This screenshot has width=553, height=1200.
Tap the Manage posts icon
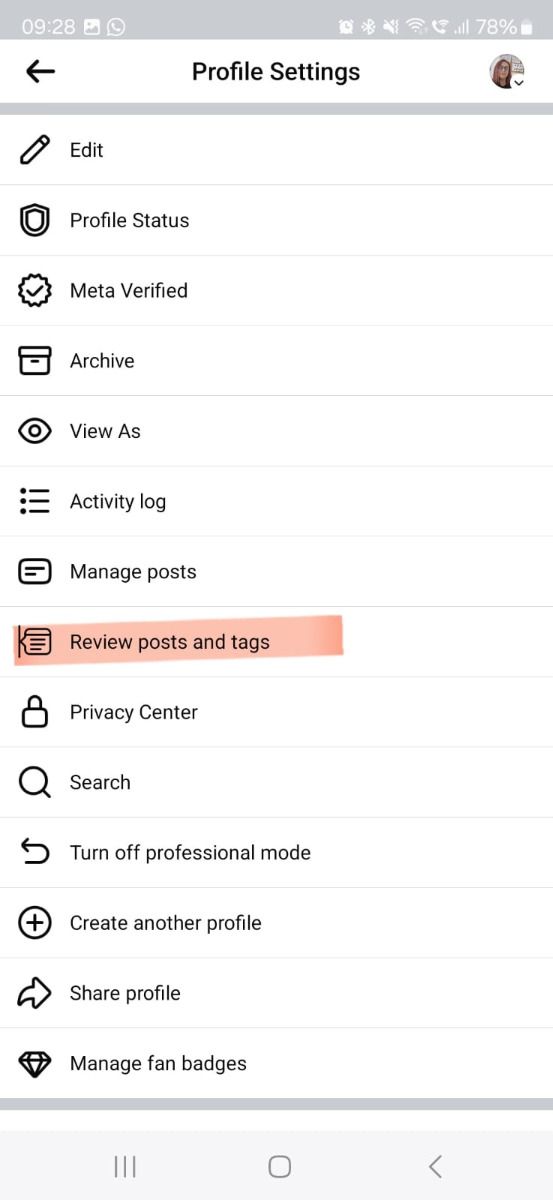pyautogui.click(x=35, y=572)
